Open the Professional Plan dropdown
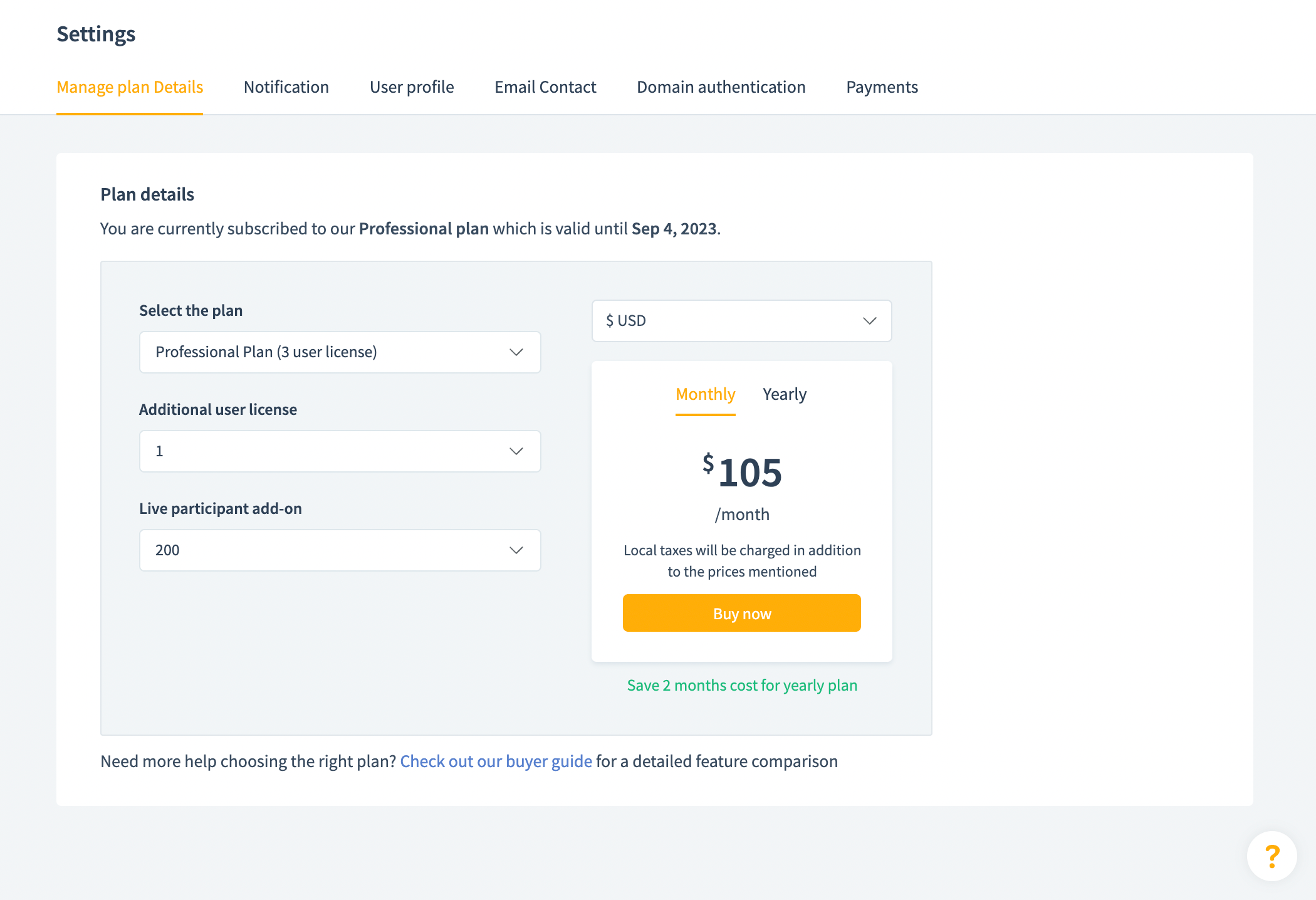 click(326, 352)
